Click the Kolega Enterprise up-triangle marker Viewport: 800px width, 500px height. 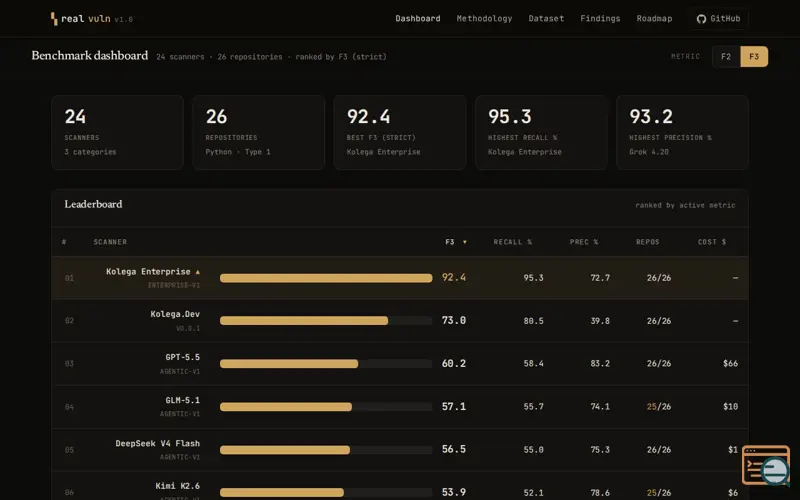tap(197, 272)
